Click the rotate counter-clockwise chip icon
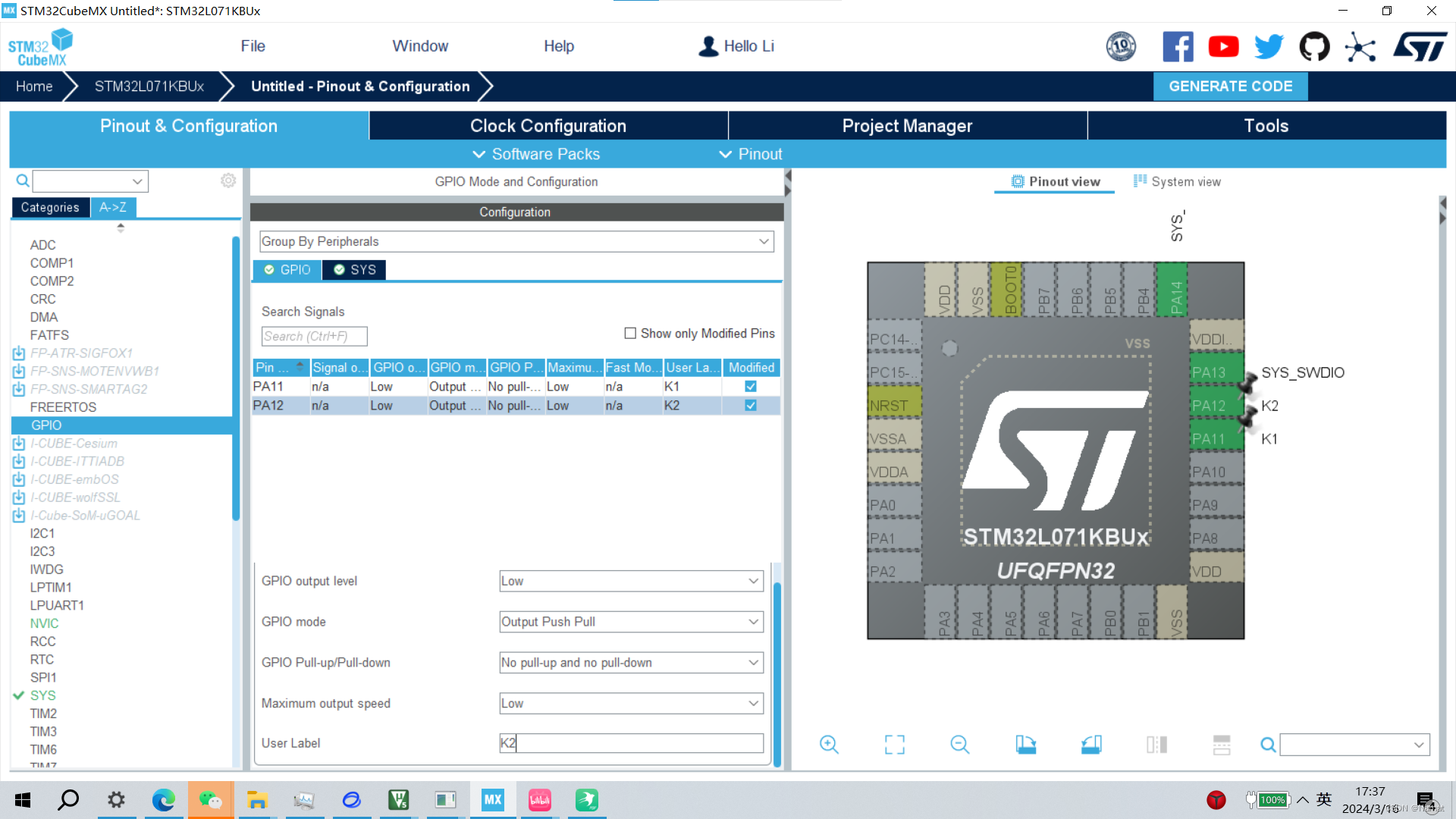Screen dimensions: 1456x819 (x=1091, y=745)
